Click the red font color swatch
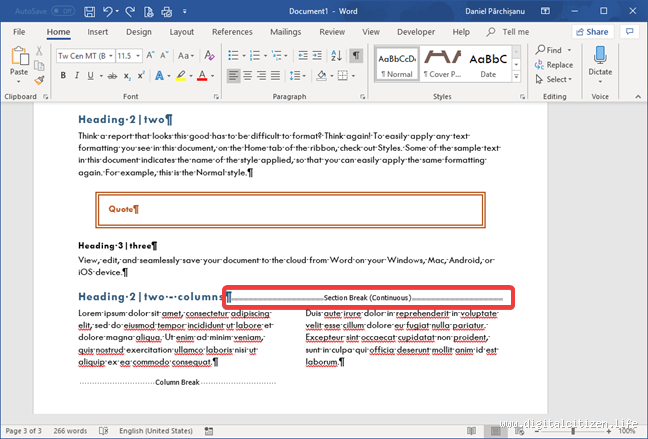Viewport: 648px width, 439px height. point(201,76)
